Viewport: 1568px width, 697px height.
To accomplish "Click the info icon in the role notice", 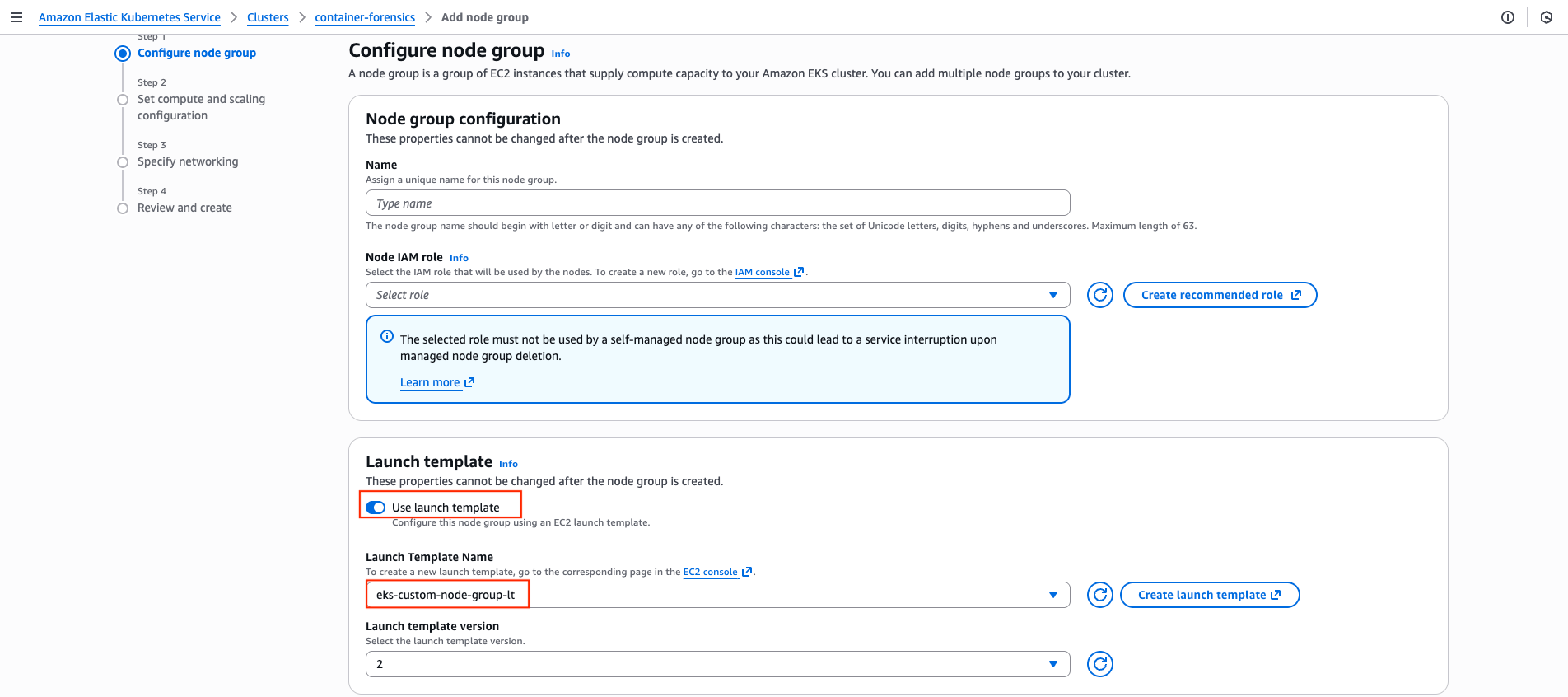I will click(x=387, y=336).
